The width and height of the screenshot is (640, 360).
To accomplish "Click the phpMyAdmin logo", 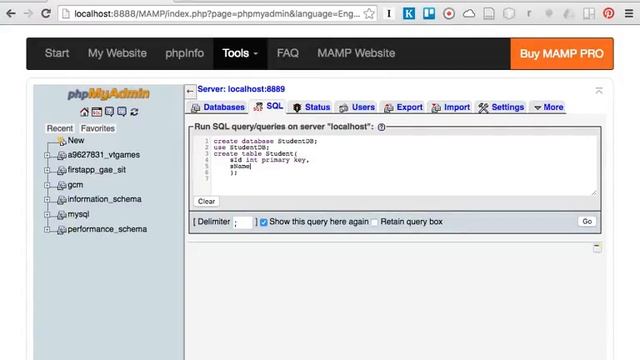I will (x=109, y=94).
